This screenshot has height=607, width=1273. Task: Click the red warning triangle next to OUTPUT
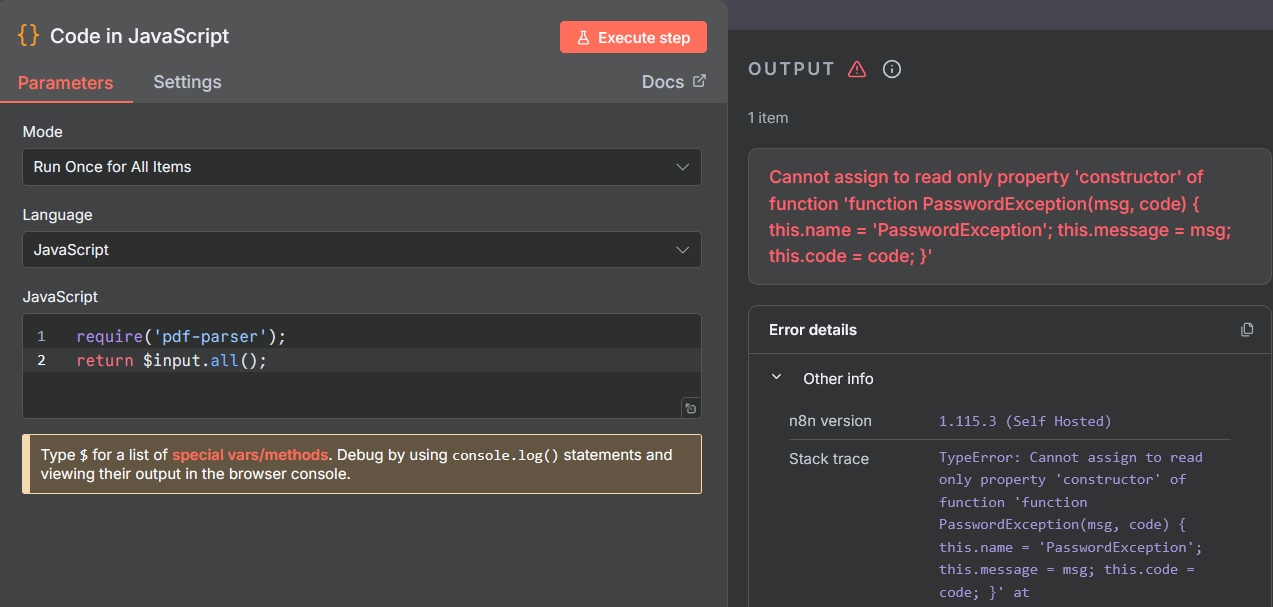[856, 69]
